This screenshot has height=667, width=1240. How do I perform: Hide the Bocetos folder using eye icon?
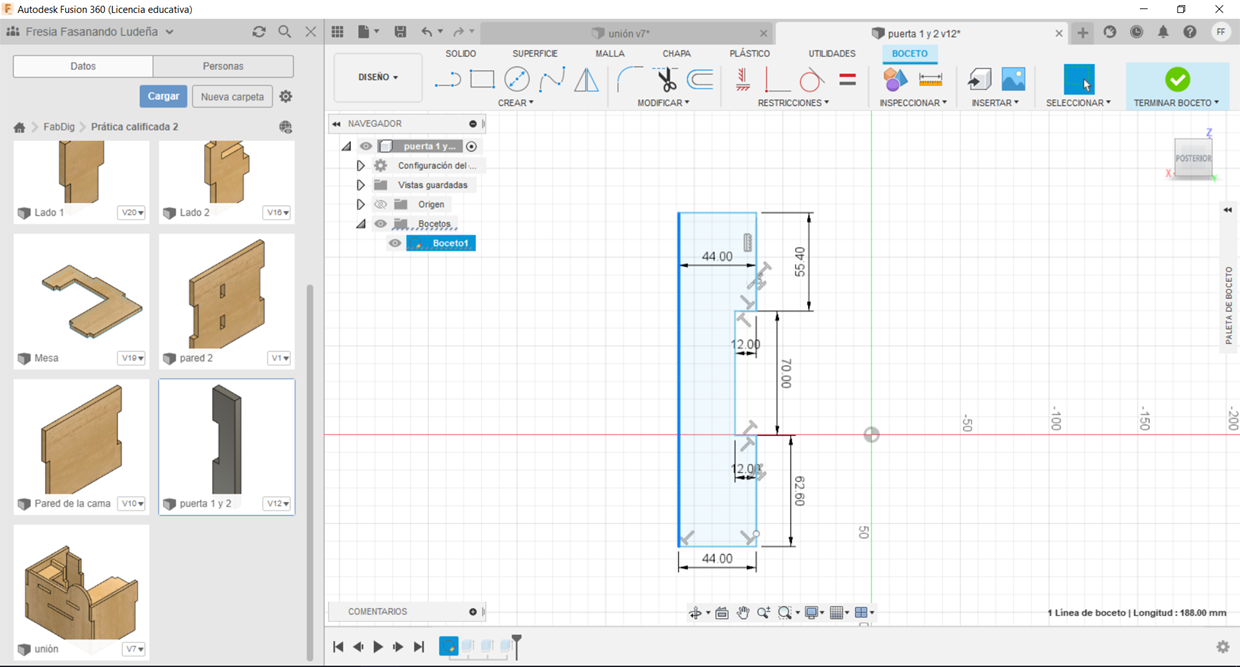[380, 224]
